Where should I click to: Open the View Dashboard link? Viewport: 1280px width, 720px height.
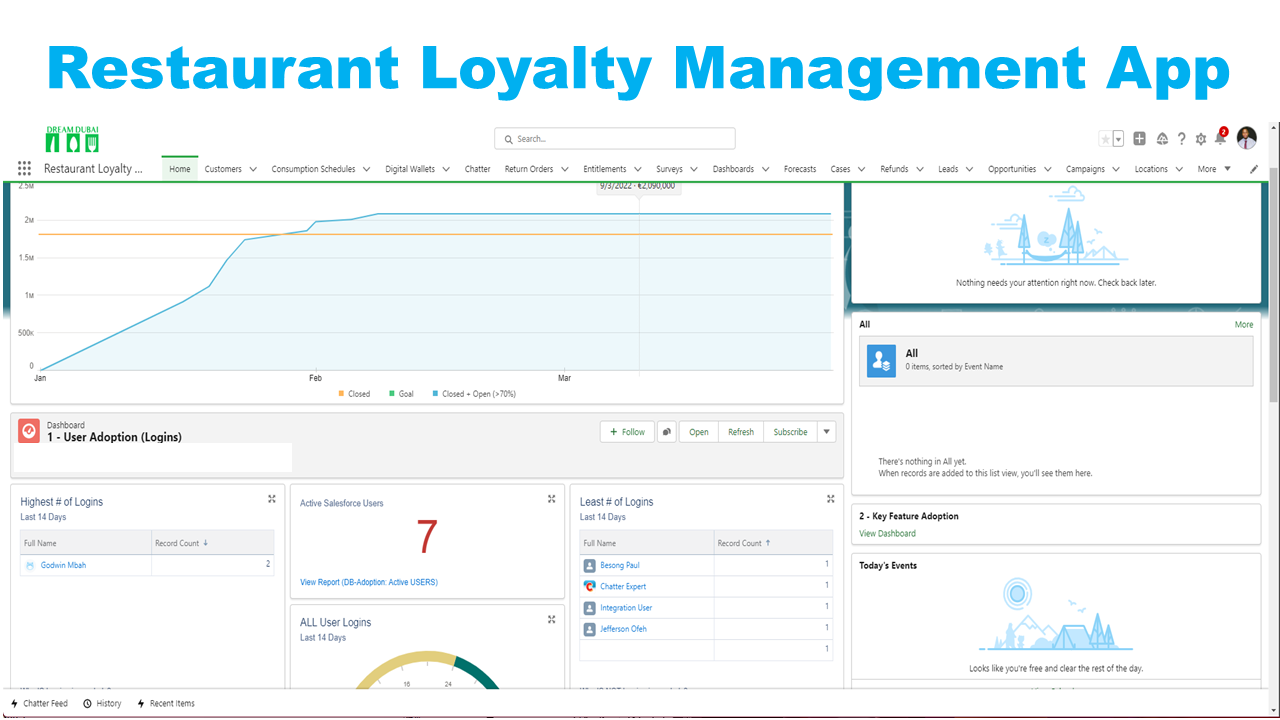tap(887, 533)
